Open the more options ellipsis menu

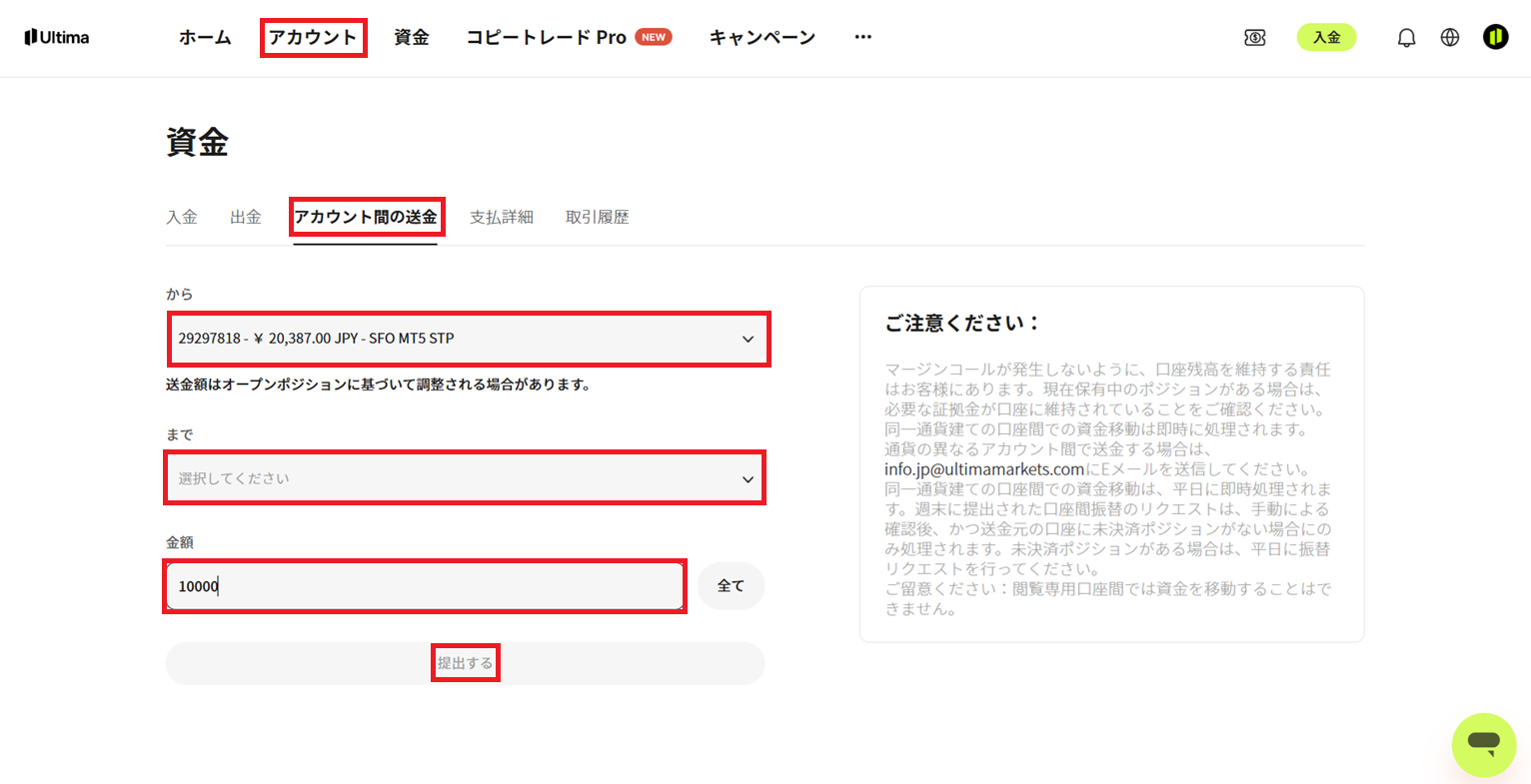[x=863, y=37]
